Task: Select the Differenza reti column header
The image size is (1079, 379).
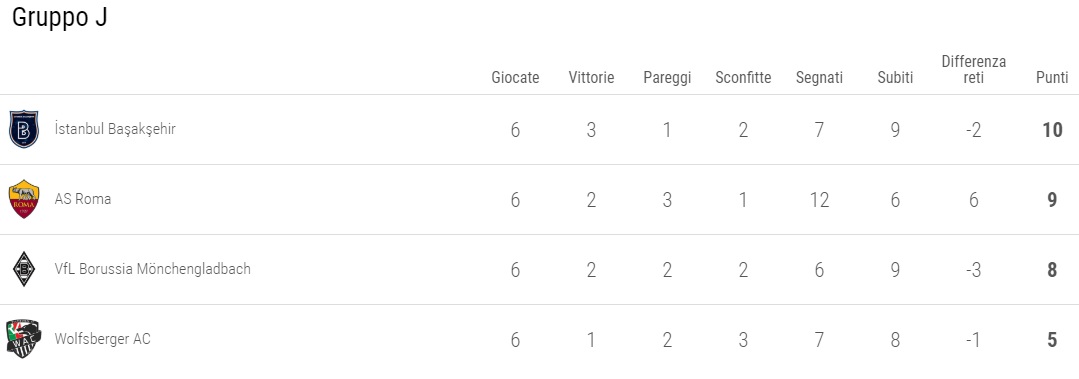Action: pos(974,69)
